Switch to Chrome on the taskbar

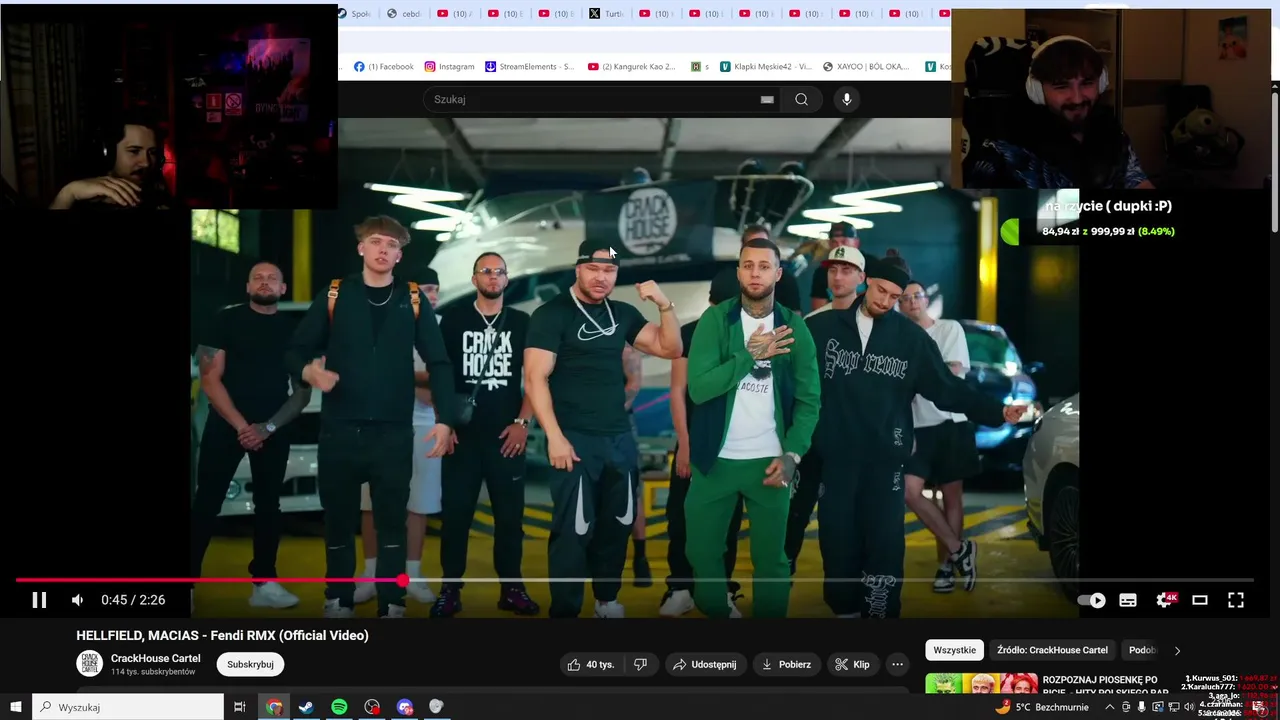click(x=274, y=707)
